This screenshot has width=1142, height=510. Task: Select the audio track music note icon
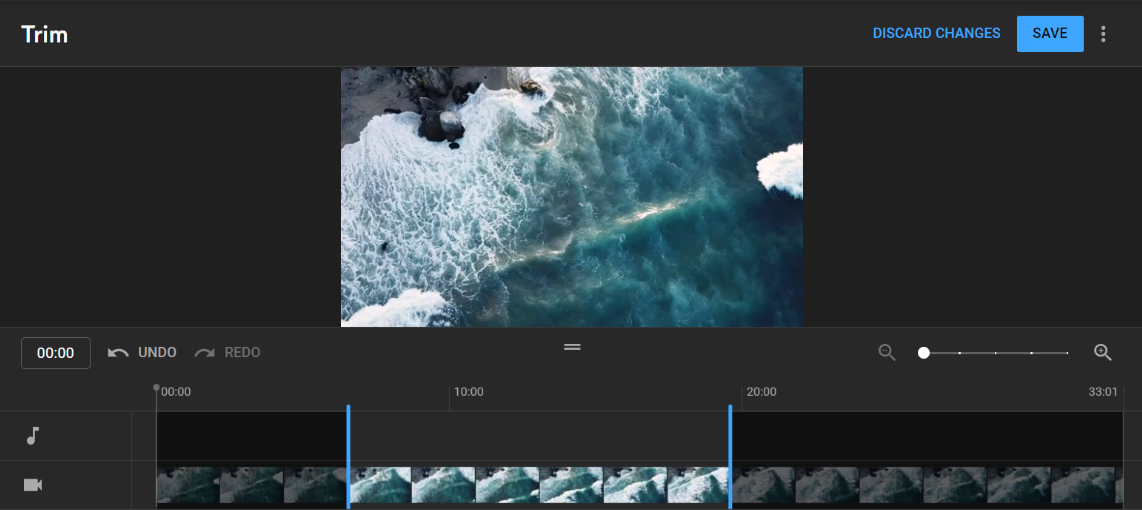32,436
